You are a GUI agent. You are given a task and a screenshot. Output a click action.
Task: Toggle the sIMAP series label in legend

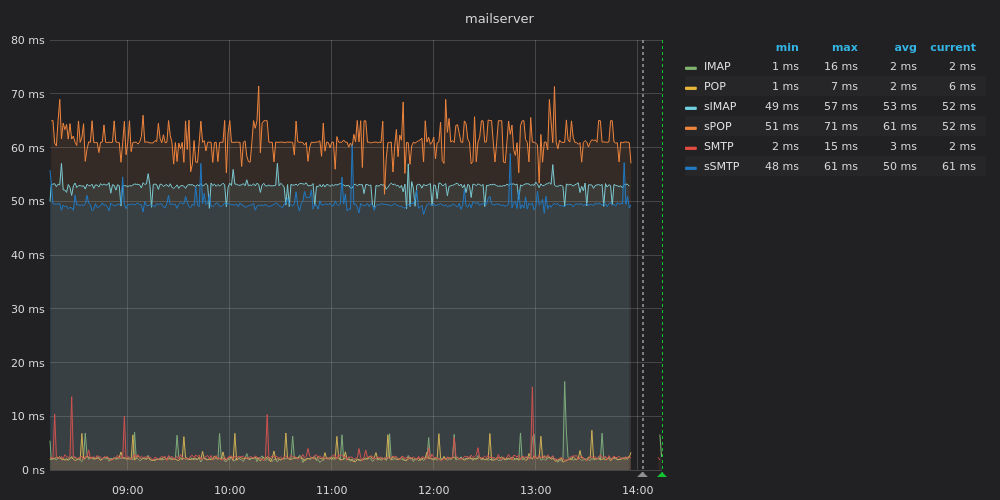coord(720,106)
